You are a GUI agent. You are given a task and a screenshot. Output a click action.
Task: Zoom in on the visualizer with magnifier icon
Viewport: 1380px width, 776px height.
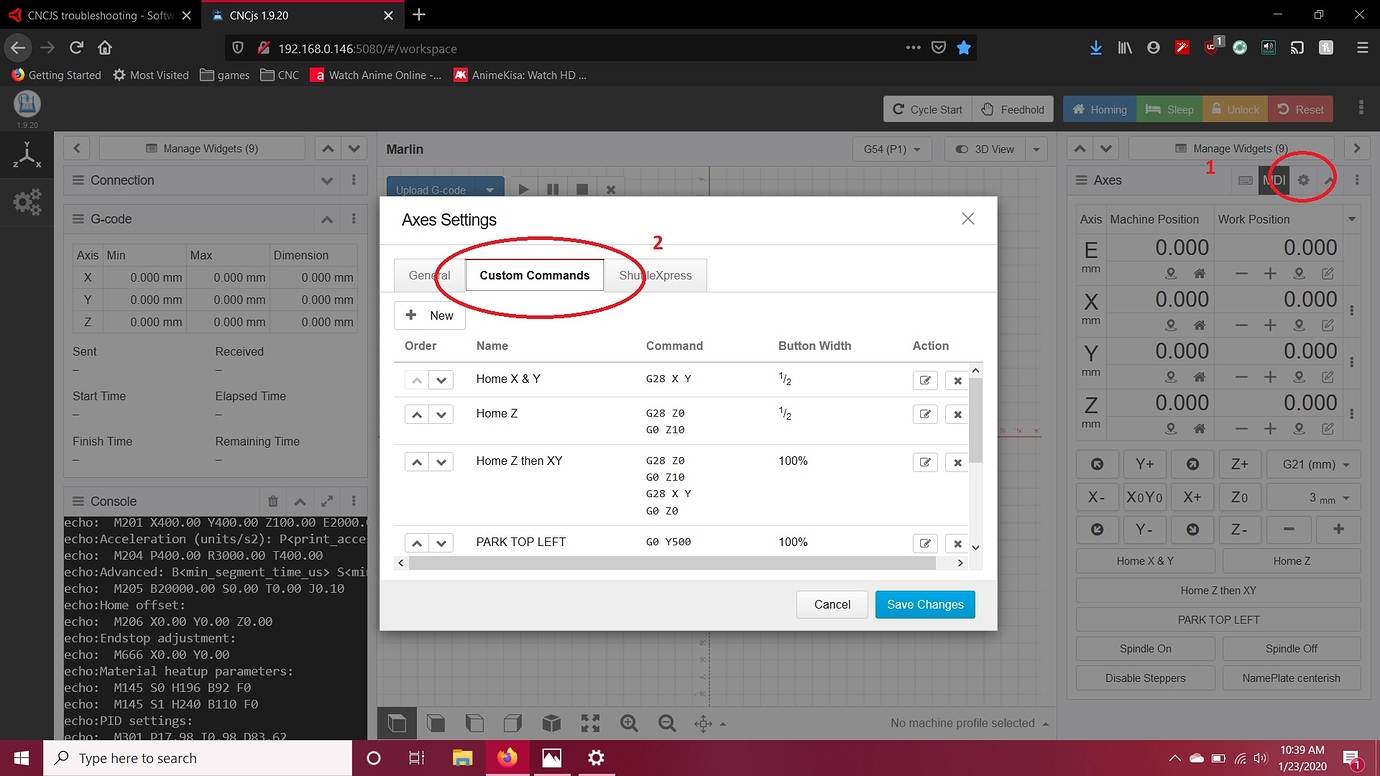[629, 723]
